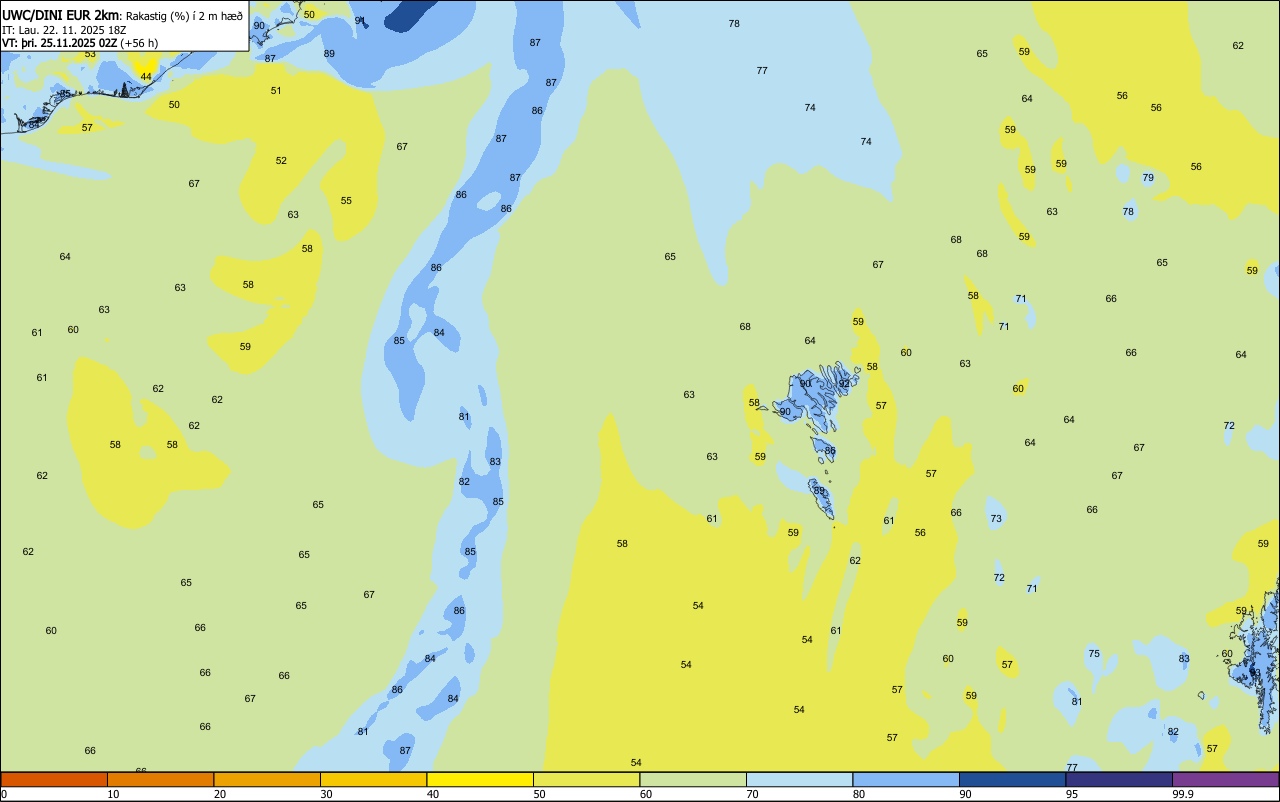Screen dimensions: 1280x802
Task: Click the map value 44
Action: (146, 77)
